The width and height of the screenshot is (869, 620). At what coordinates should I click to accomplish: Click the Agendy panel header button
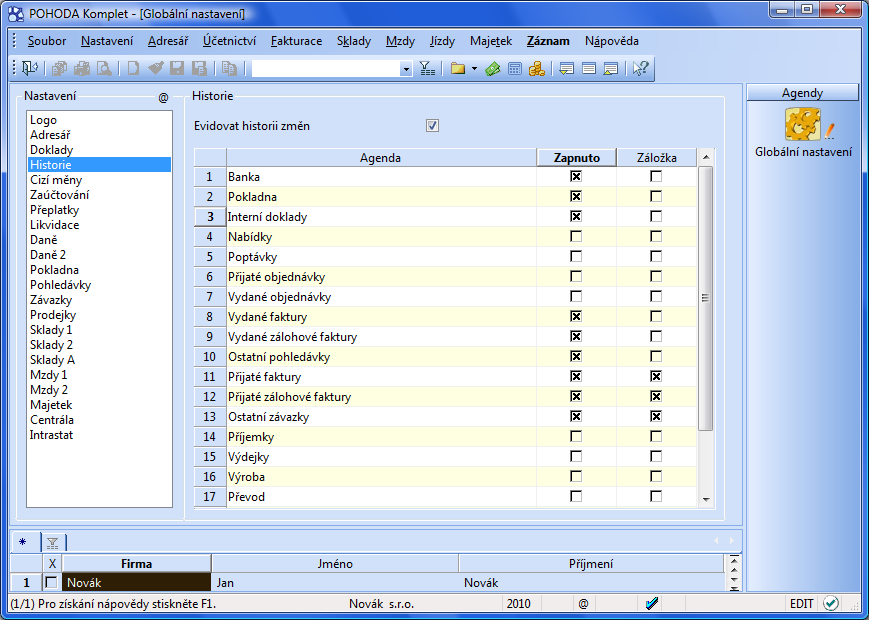pyautogui.click(x=802, y=93)
